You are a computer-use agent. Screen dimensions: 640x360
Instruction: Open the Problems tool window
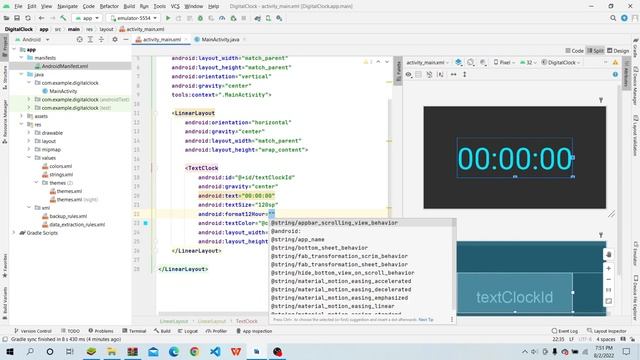(101, 331)
